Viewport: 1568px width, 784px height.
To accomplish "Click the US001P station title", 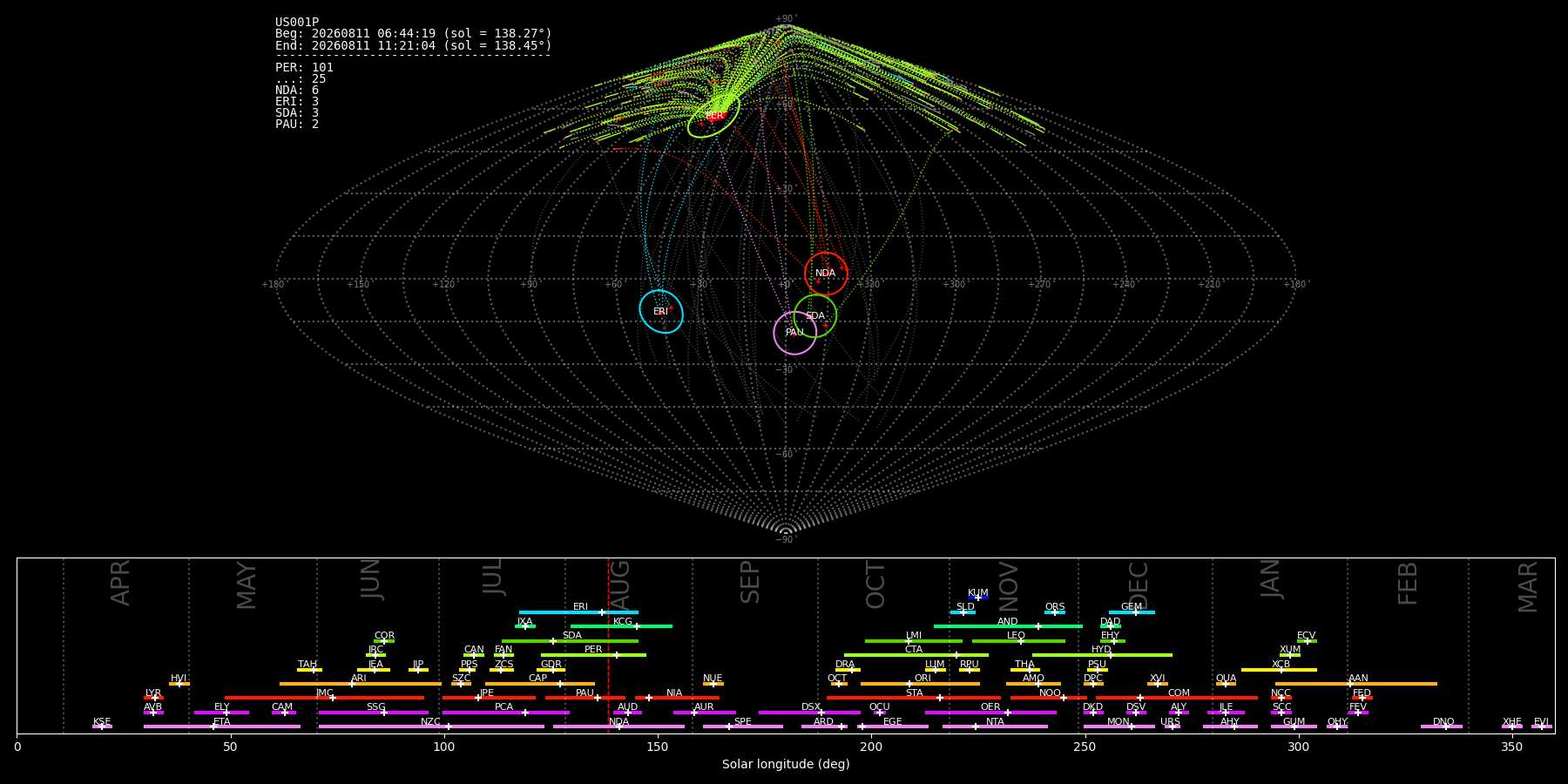I will coord(297,22).
